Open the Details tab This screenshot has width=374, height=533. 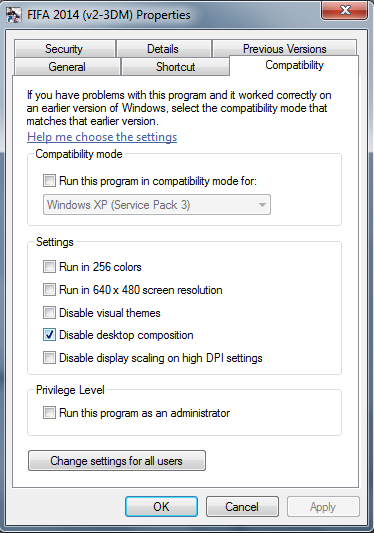pos(163,49)
